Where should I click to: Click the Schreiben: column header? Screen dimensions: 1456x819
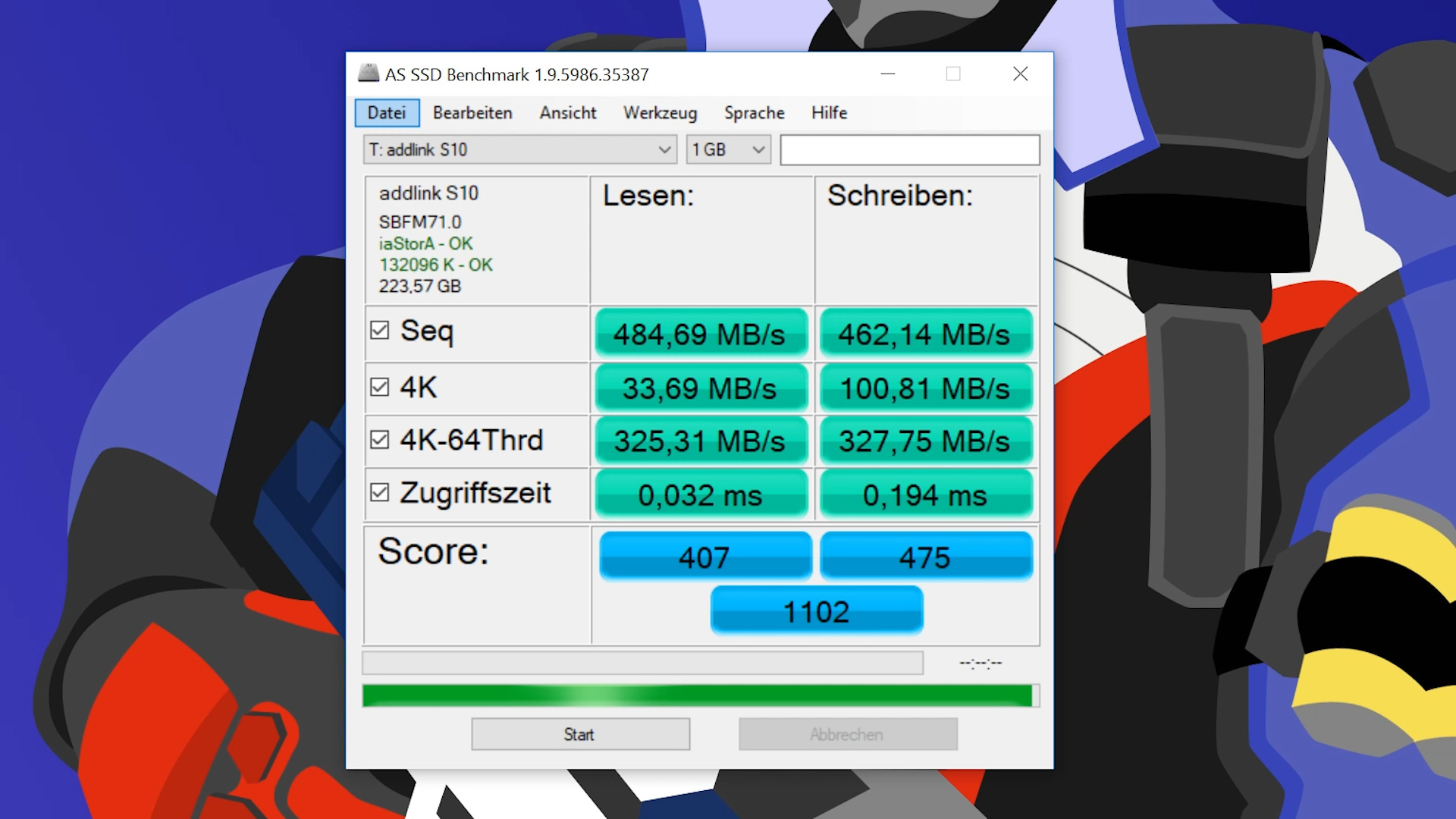tap(900, 196)
